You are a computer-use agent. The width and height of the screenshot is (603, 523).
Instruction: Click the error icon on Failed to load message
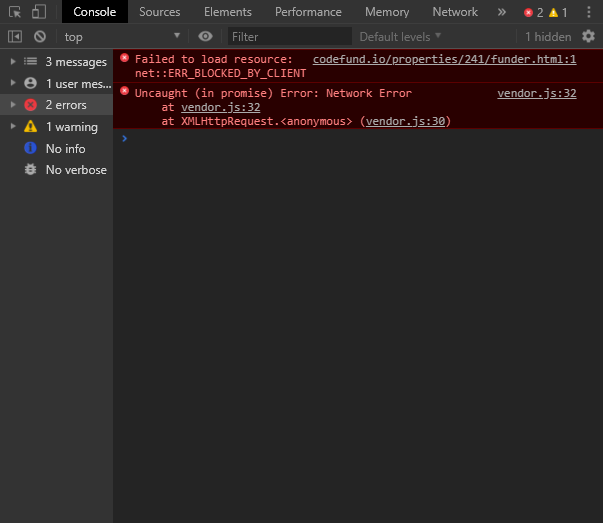click(124, 58)
